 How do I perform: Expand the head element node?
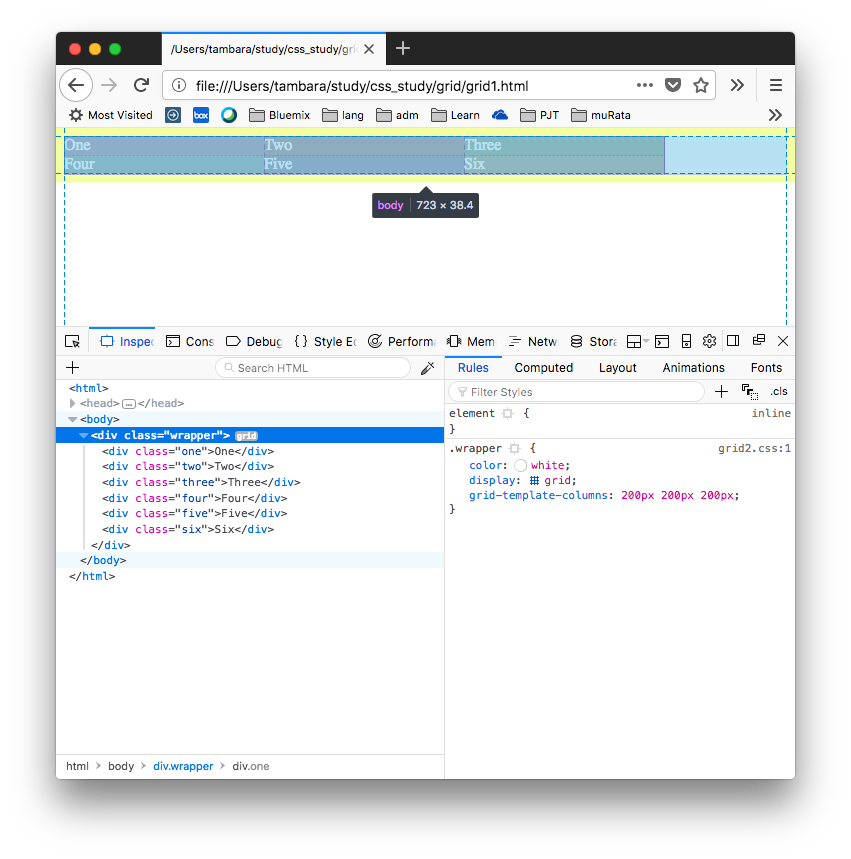coord(72,403)
